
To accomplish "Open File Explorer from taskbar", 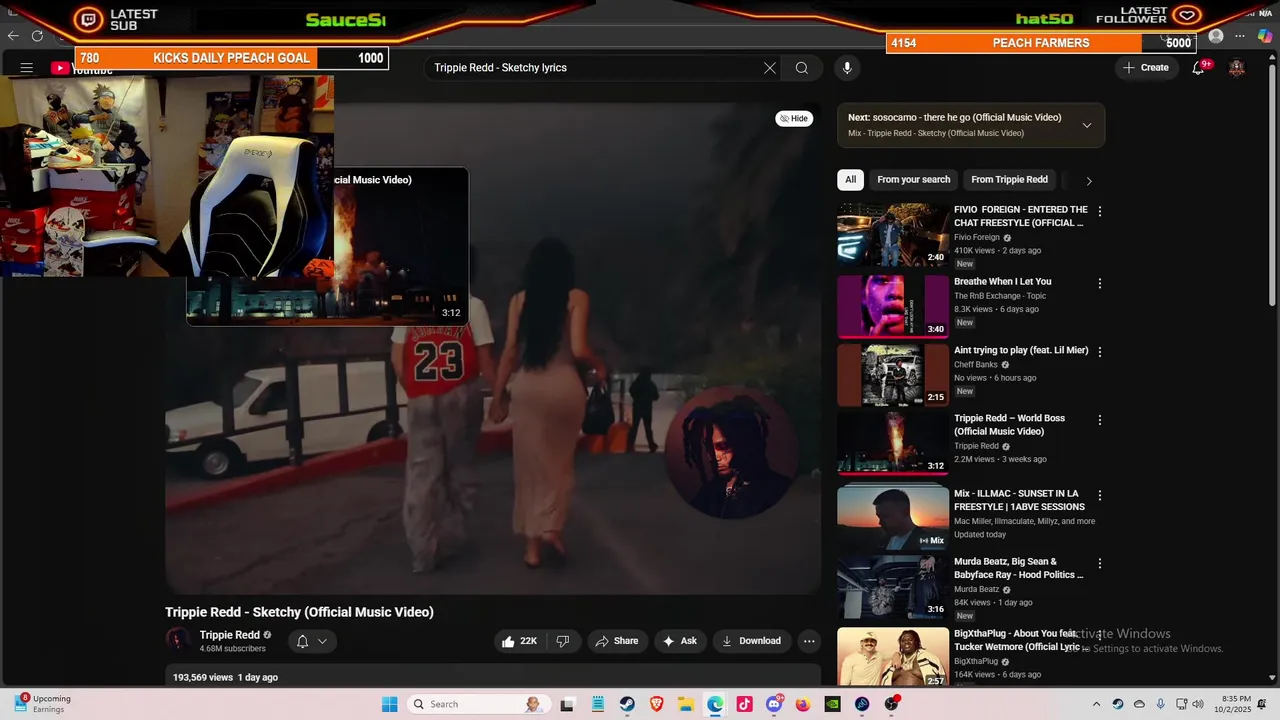I will point(686,704).
